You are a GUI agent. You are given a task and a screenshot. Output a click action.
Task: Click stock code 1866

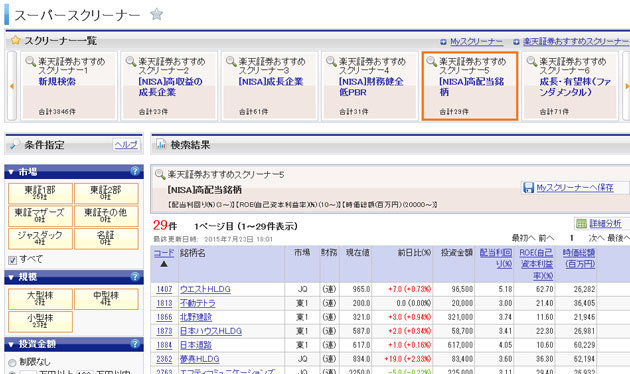(x=164, y=317)
